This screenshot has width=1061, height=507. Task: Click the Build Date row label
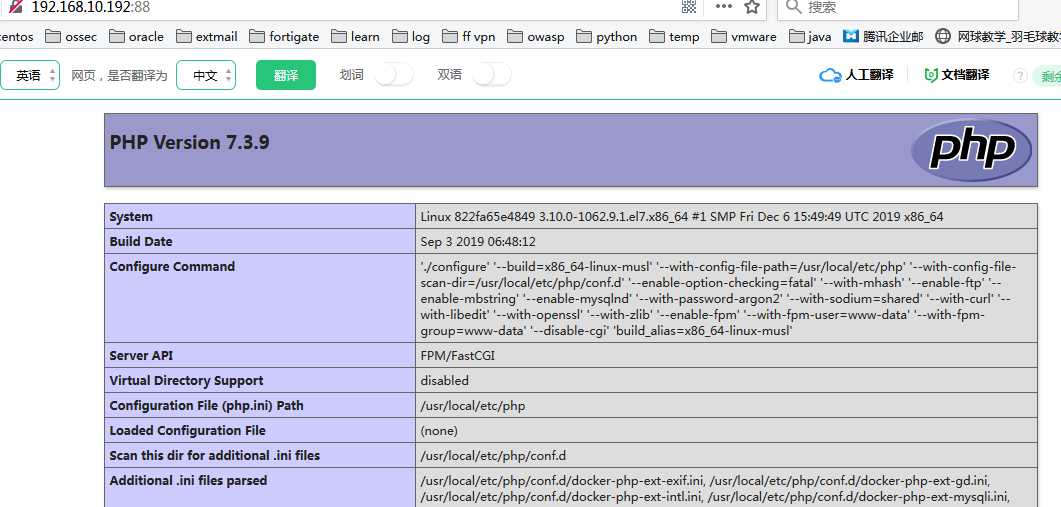[x=141, y=242]
